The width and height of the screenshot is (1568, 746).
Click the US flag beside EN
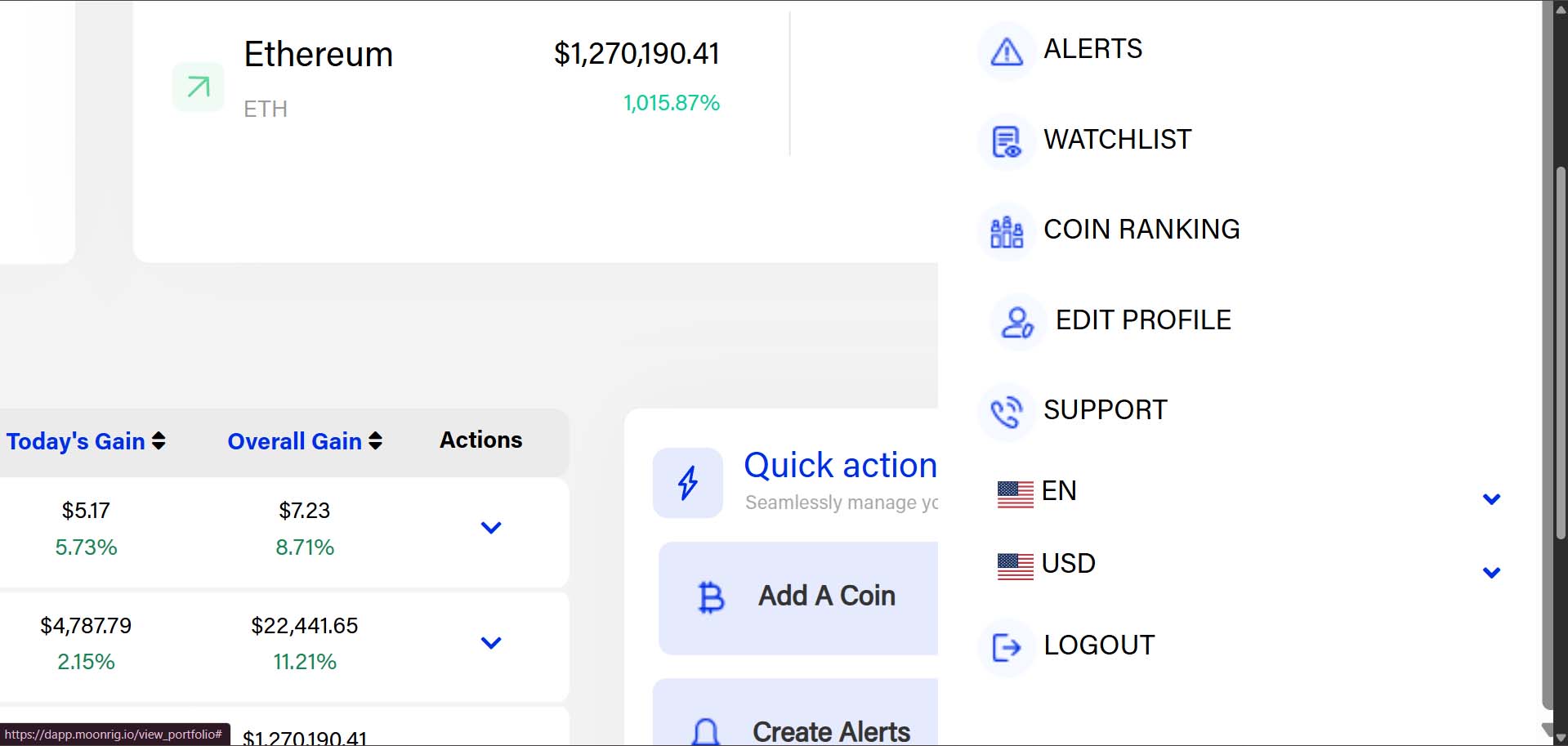[x=1016, y=494]
